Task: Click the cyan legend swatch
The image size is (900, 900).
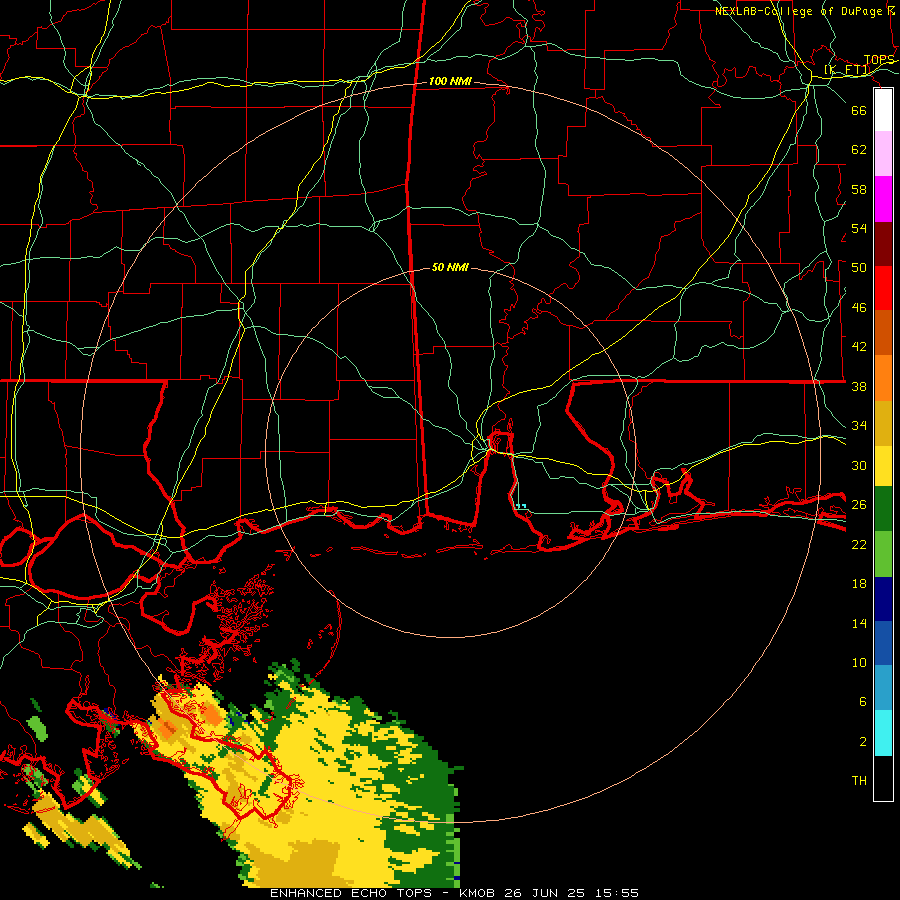Action: point(883,733)
